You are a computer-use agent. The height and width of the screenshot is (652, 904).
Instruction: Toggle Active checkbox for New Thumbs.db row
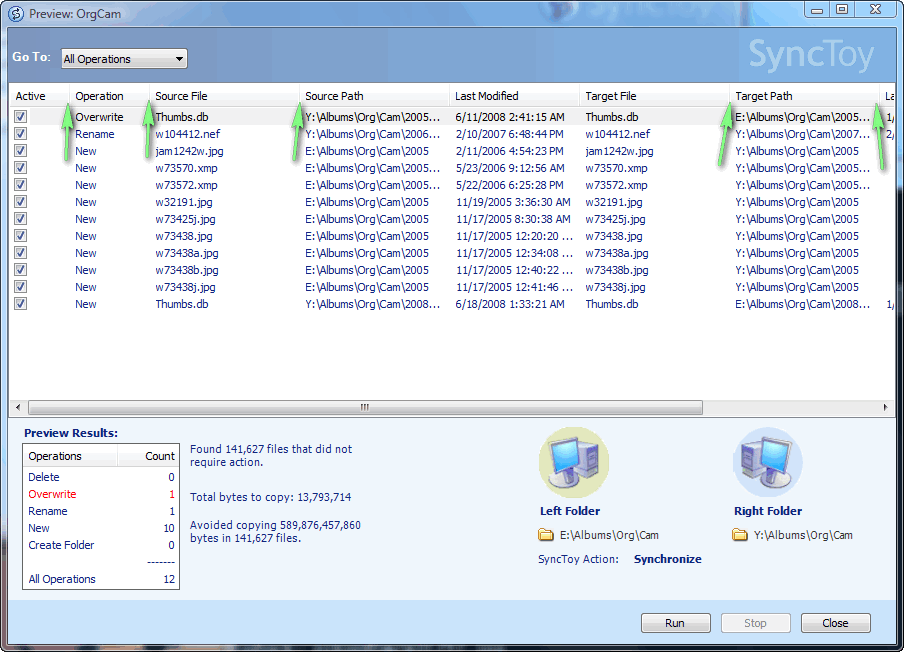(21, 304)
